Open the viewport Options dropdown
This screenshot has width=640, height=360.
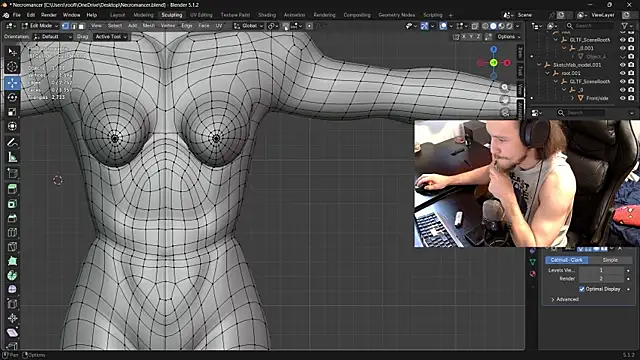click(x=509, y=37)
